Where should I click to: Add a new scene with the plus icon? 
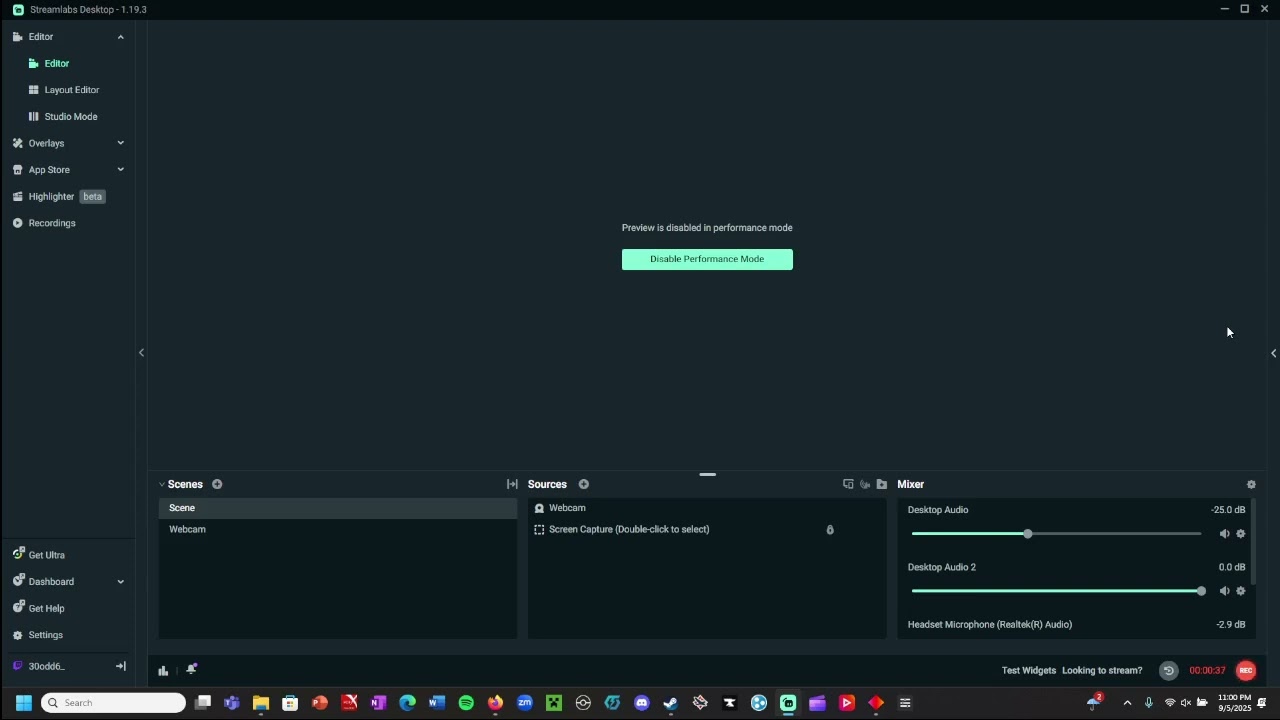pyautogui.click(x=217, y=484)
